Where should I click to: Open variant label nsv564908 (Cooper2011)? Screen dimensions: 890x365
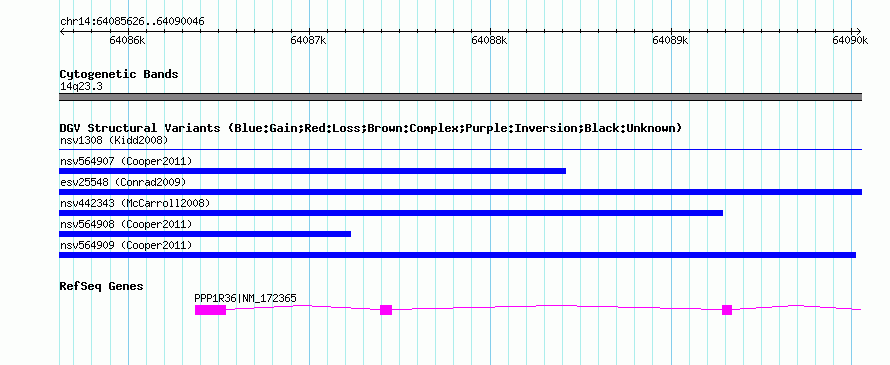pyautogui.click(x=126, y=224)
